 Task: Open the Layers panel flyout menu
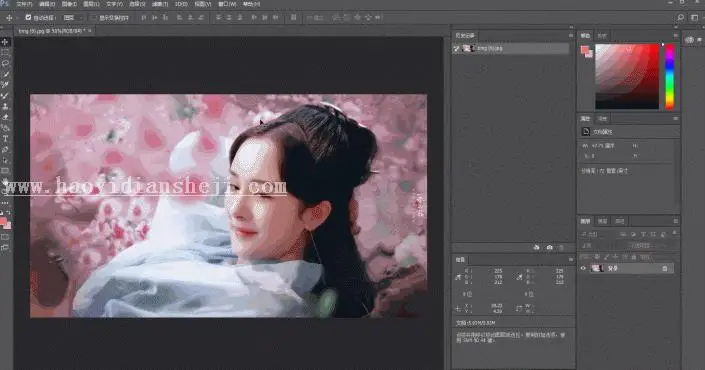click(675, 221)
